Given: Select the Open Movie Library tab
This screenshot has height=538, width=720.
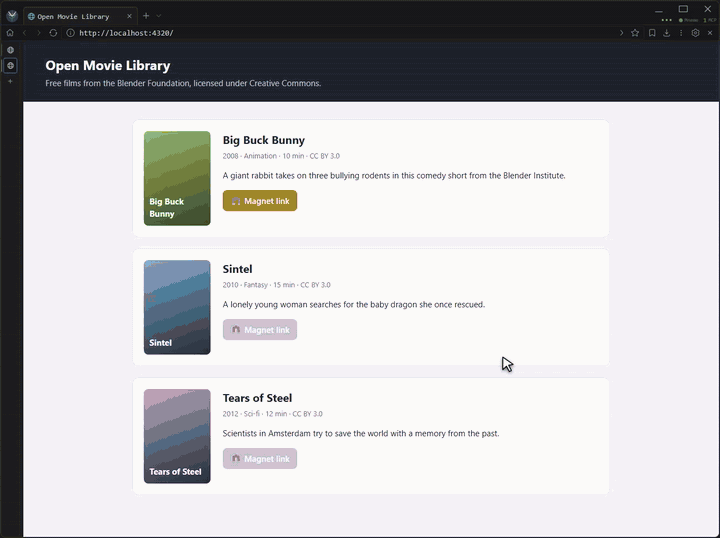Looking at the screenshot, I should (80, 17).
